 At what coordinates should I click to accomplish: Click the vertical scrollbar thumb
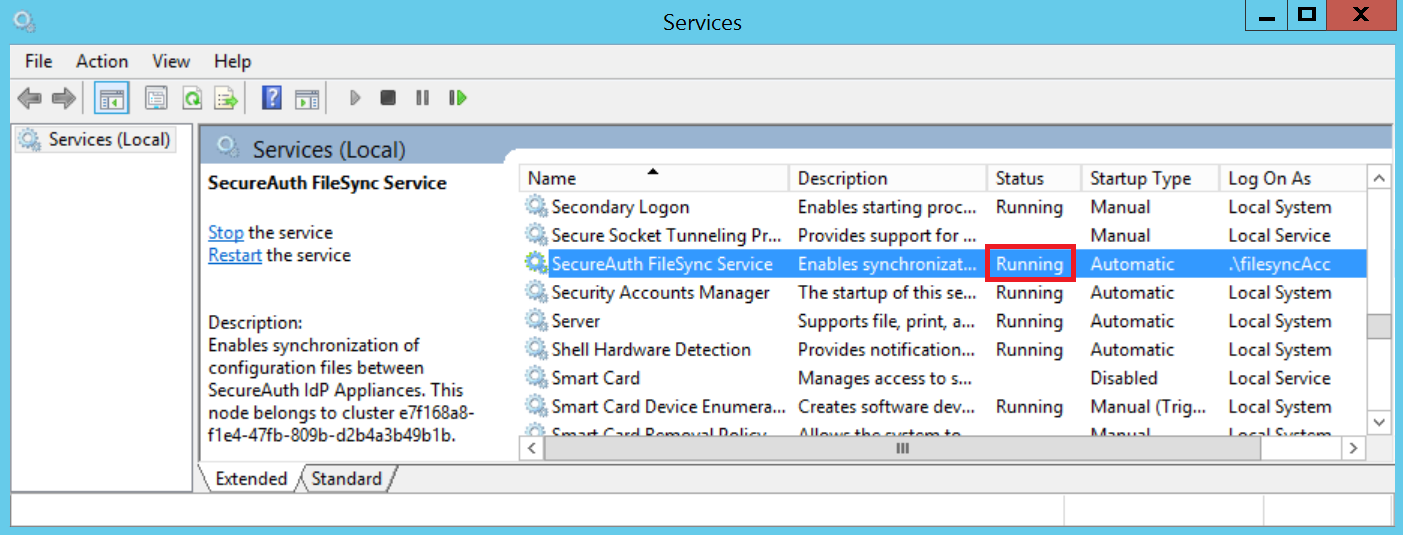1380,326
